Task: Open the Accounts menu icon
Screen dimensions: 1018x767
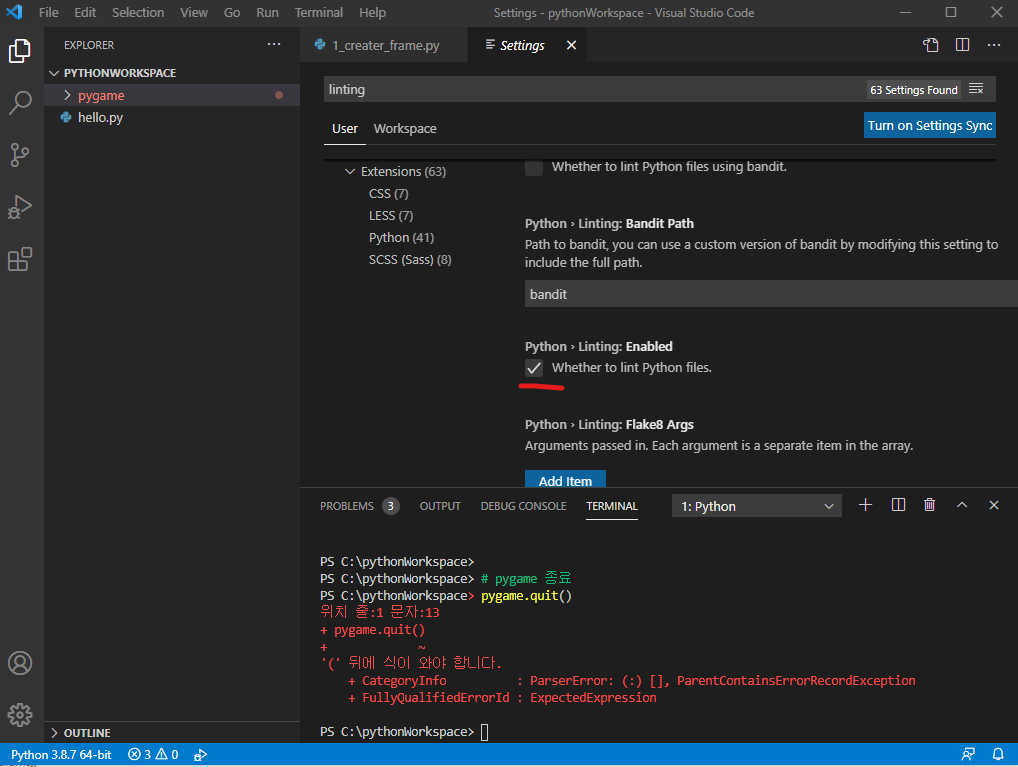Action: (x=19, y=663)
